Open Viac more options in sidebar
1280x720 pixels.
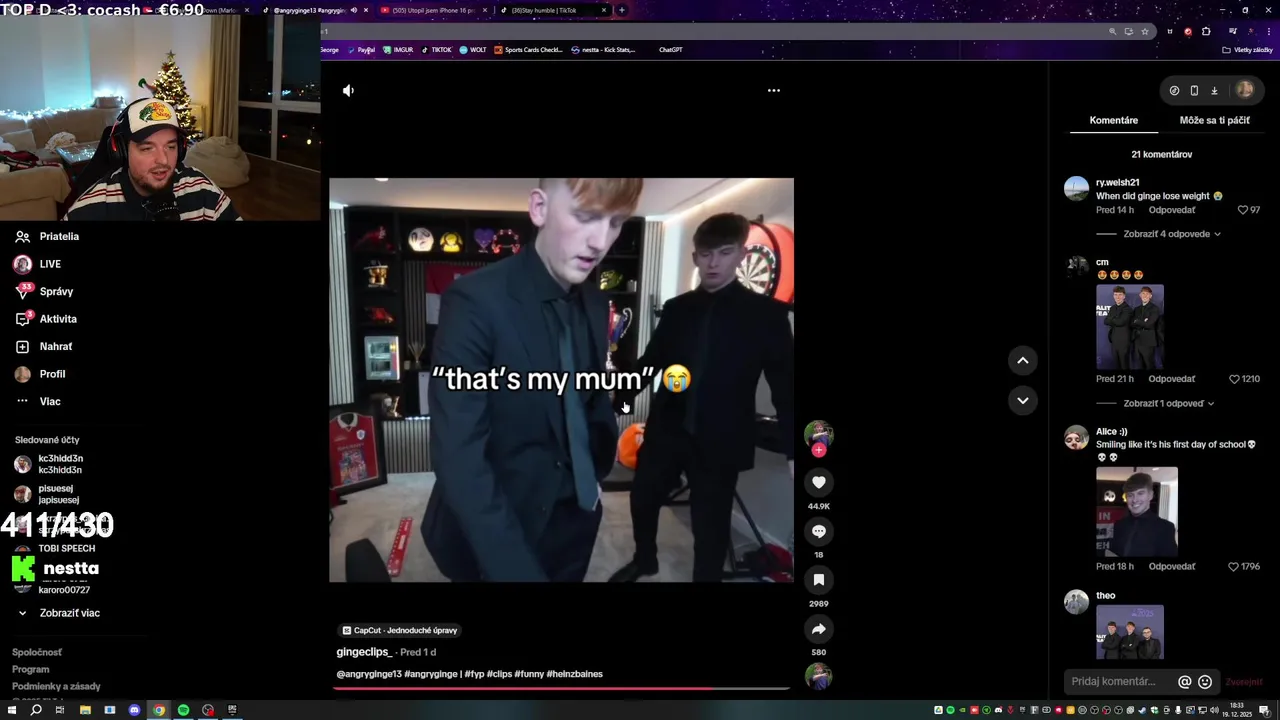point(38,401)
